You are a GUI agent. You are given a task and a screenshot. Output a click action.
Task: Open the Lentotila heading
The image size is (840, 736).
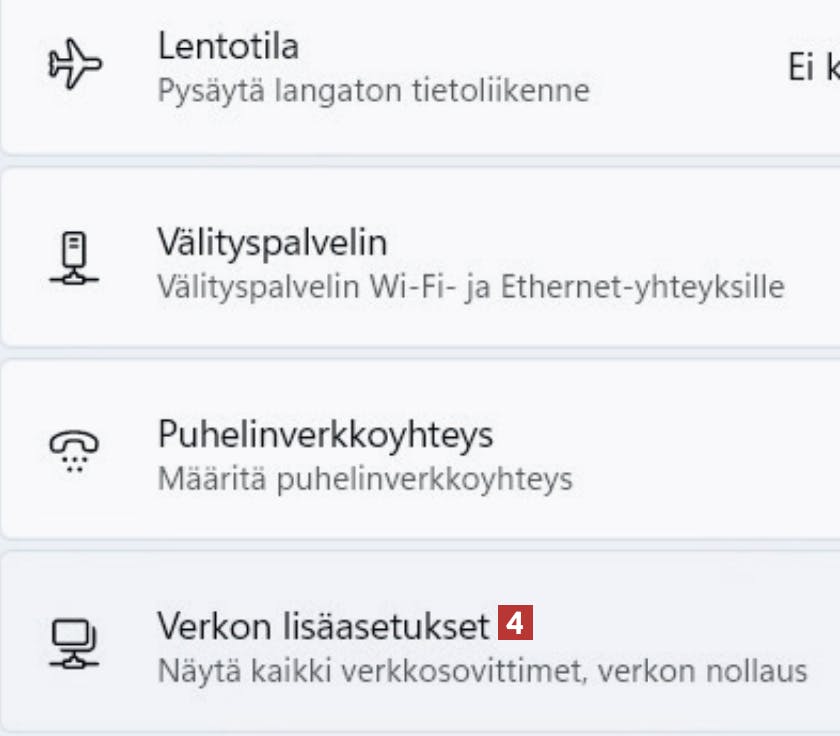coord(228,46)
